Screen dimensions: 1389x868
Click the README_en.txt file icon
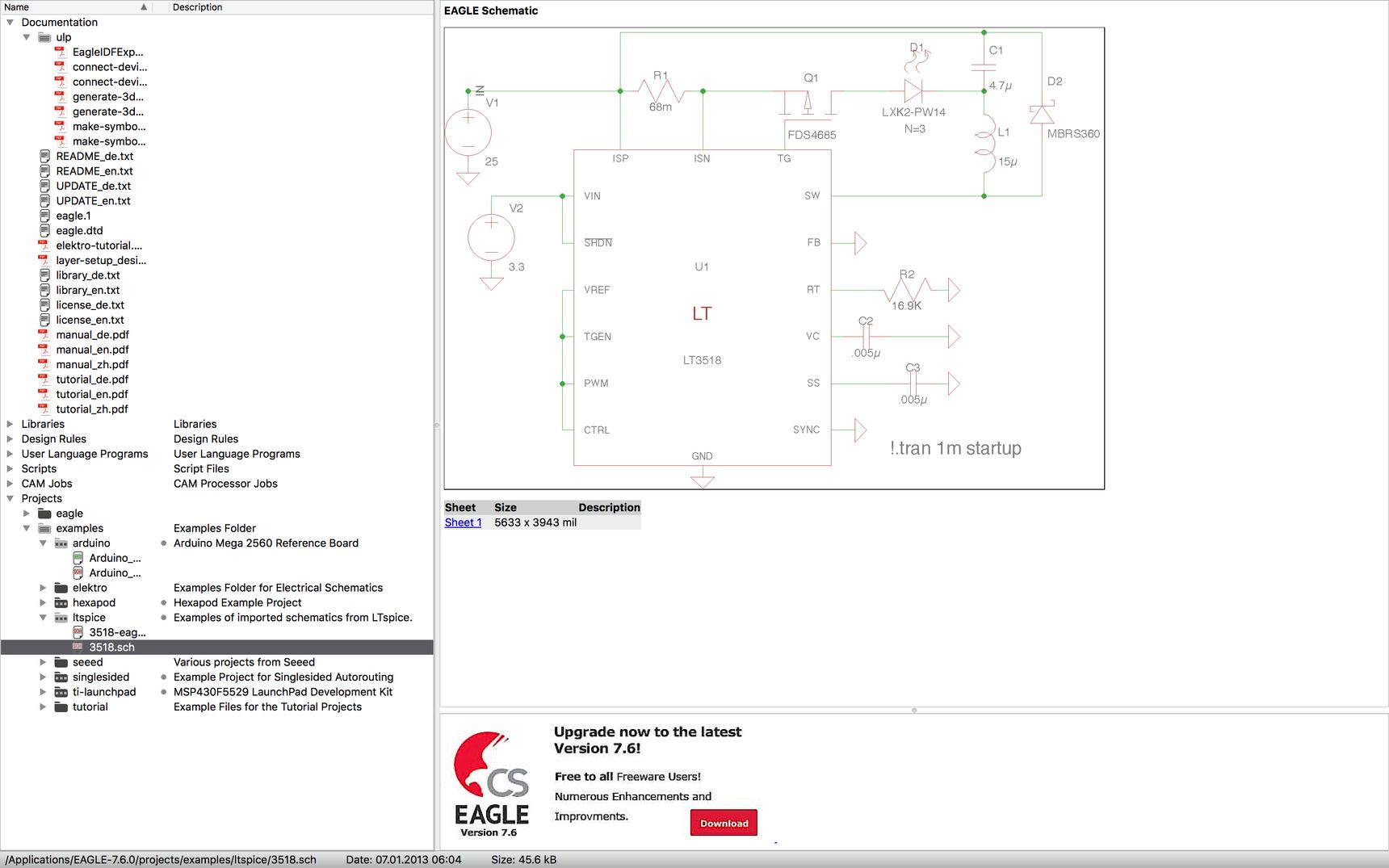coord(45,171)
